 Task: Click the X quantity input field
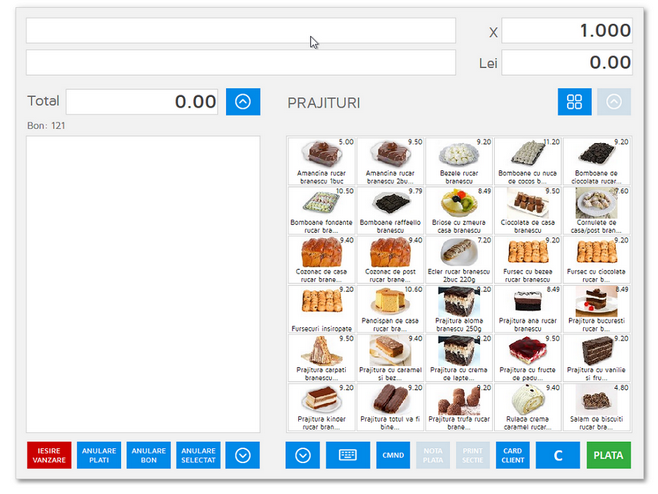[x=566, y=31]
